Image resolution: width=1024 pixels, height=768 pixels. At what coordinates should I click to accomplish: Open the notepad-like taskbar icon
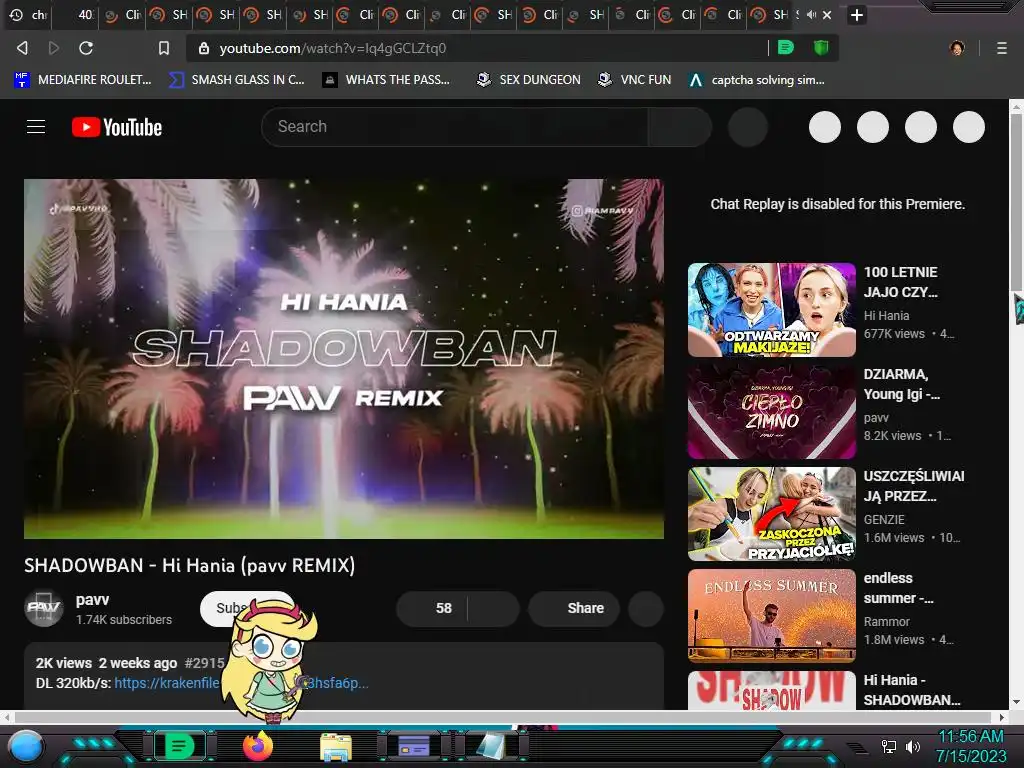click(491, 746)
